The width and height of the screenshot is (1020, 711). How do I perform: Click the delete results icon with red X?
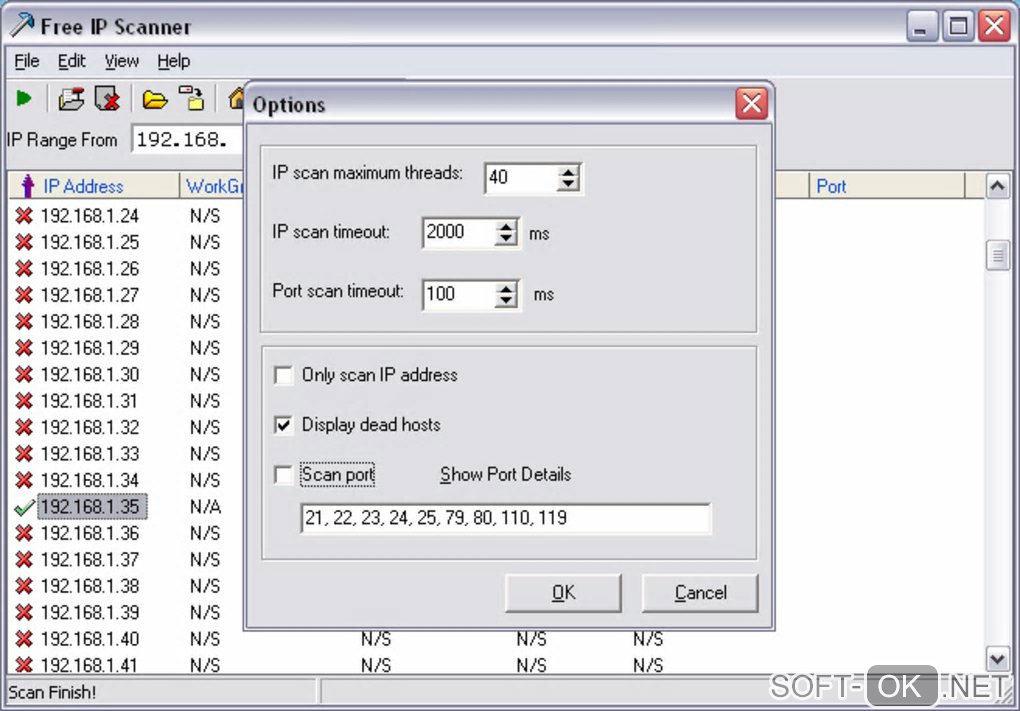[x=107, y=99]
